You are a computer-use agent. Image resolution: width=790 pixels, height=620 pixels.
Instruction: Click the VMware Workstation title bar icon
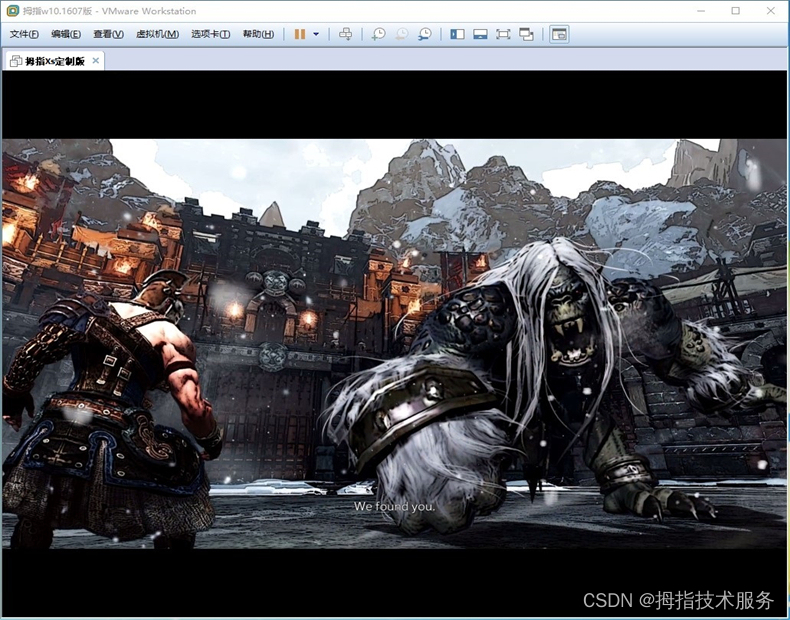(13, 11)
